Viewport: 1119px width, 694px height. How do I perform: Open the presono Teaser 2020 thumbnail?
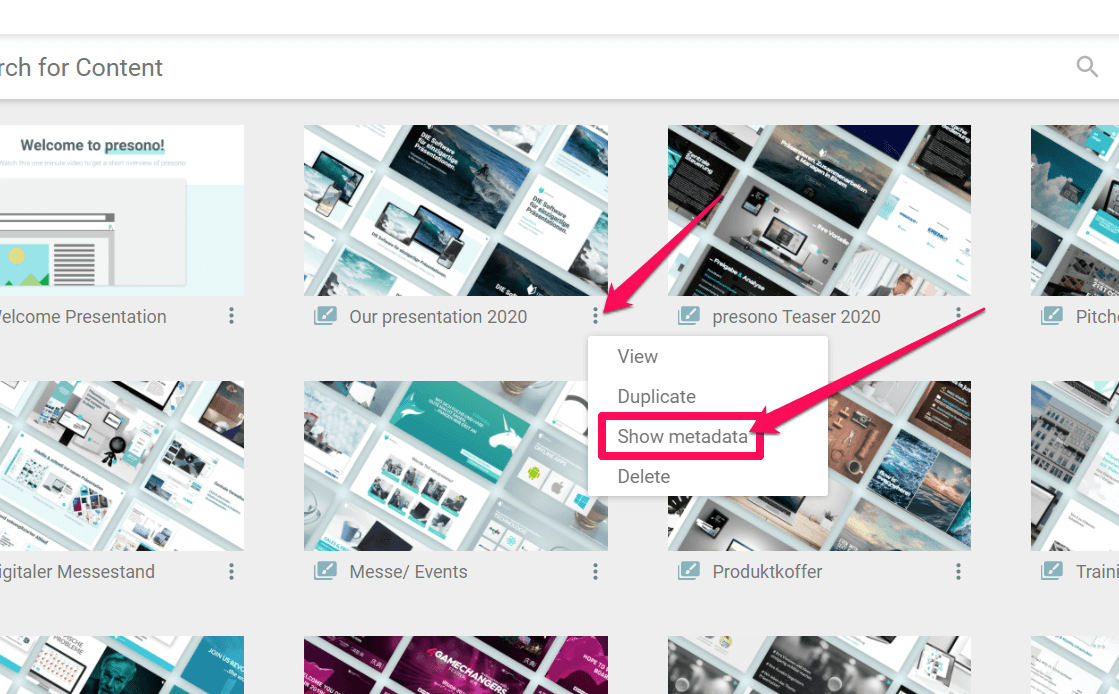coord(819,211)
